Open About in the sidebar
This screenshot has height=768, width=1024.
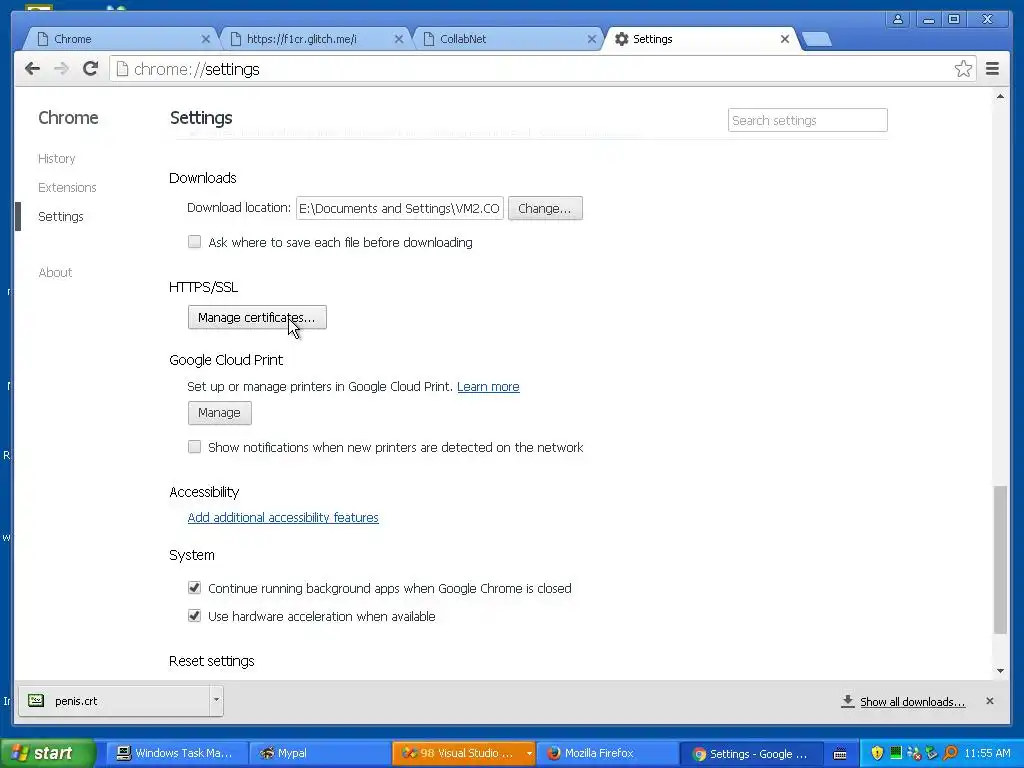tap(55, 272)
